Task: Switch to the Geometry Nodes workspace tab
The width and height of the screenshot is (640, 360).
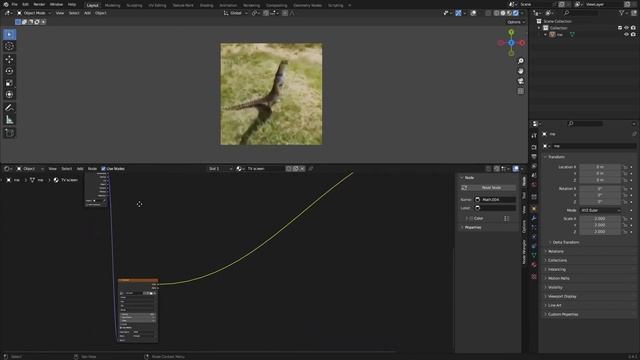Action: click(307, 5)
